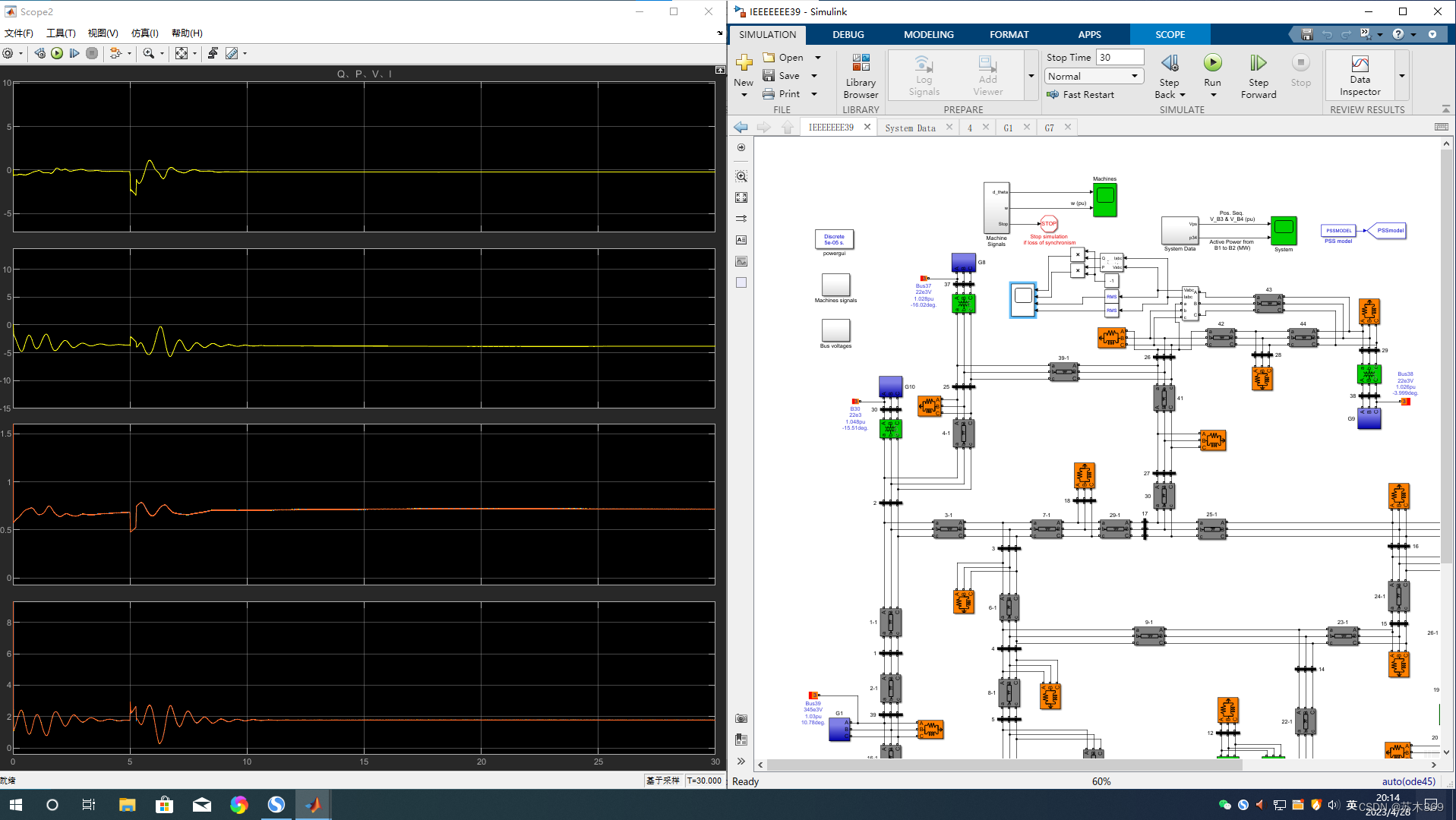Click Library Browser icon

tap(861, 76)
